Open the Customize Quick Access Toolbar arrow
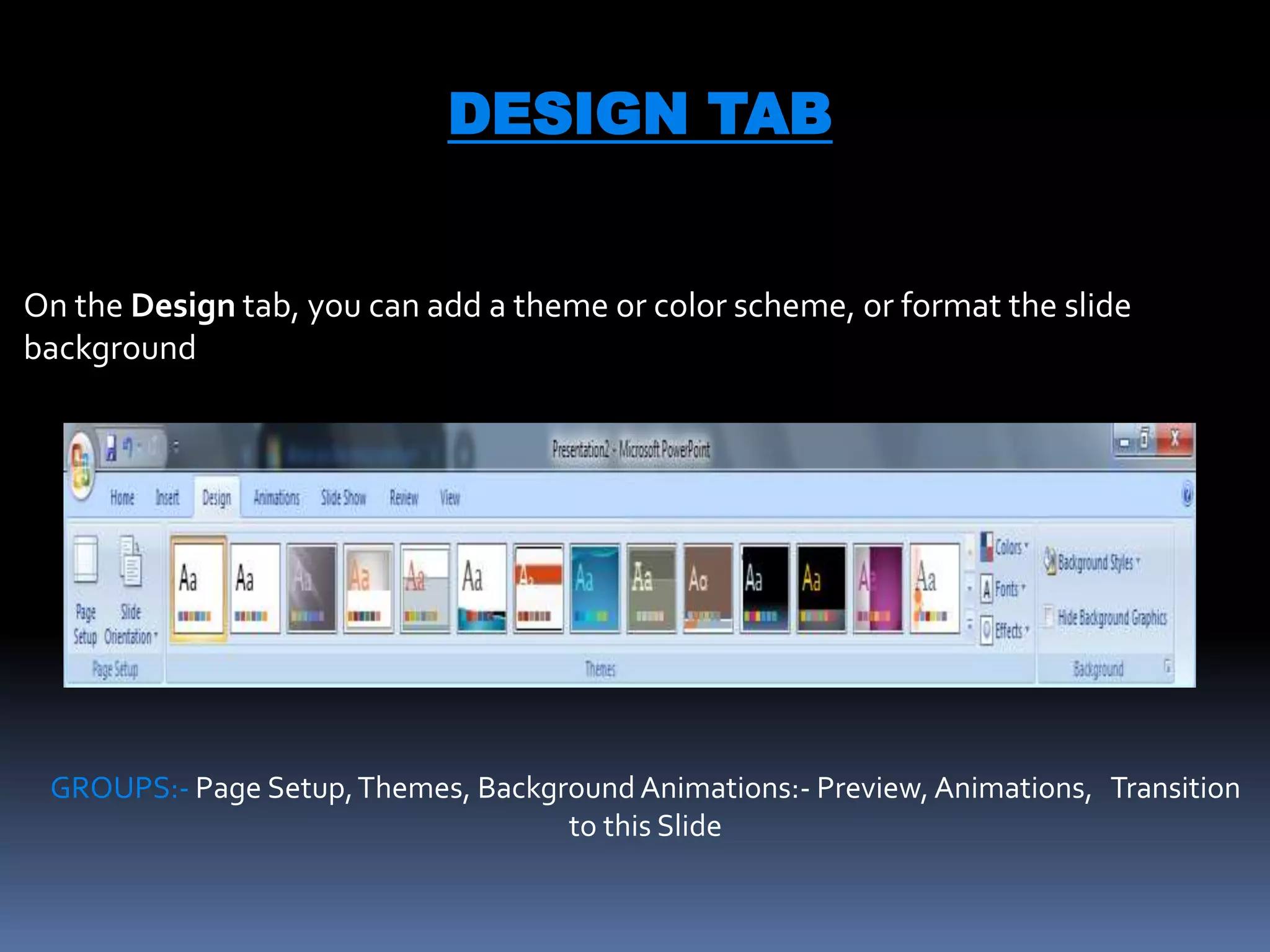This screenshot has height=952, width=1270. tap(177, 446)
